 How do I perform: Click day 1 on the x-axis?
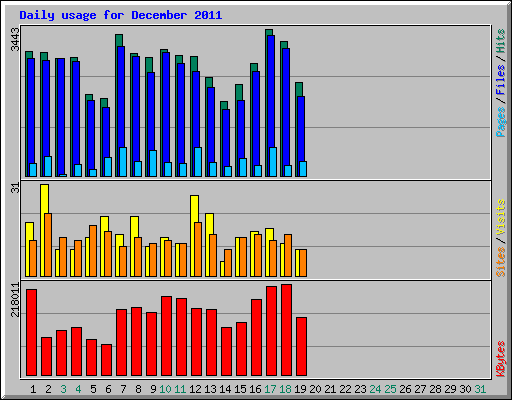pos(33,389)
